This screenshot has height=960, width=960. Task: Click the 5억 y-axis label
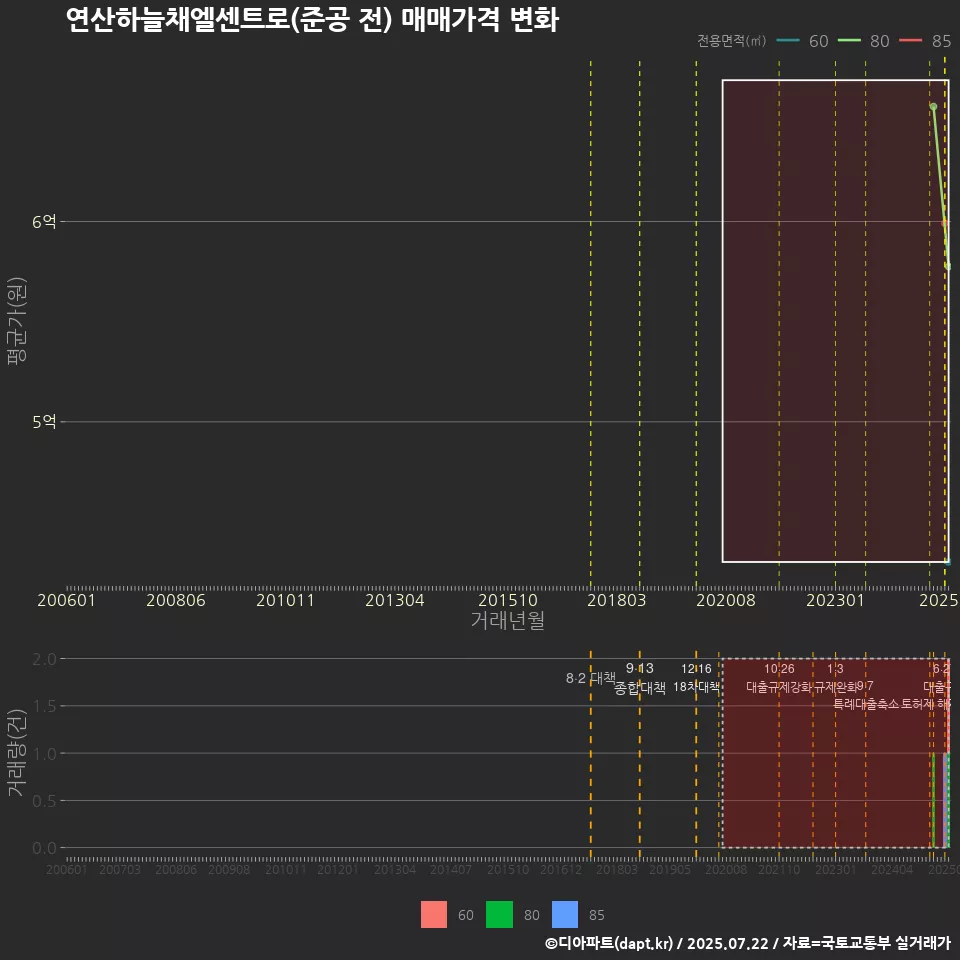click(44, 422)
